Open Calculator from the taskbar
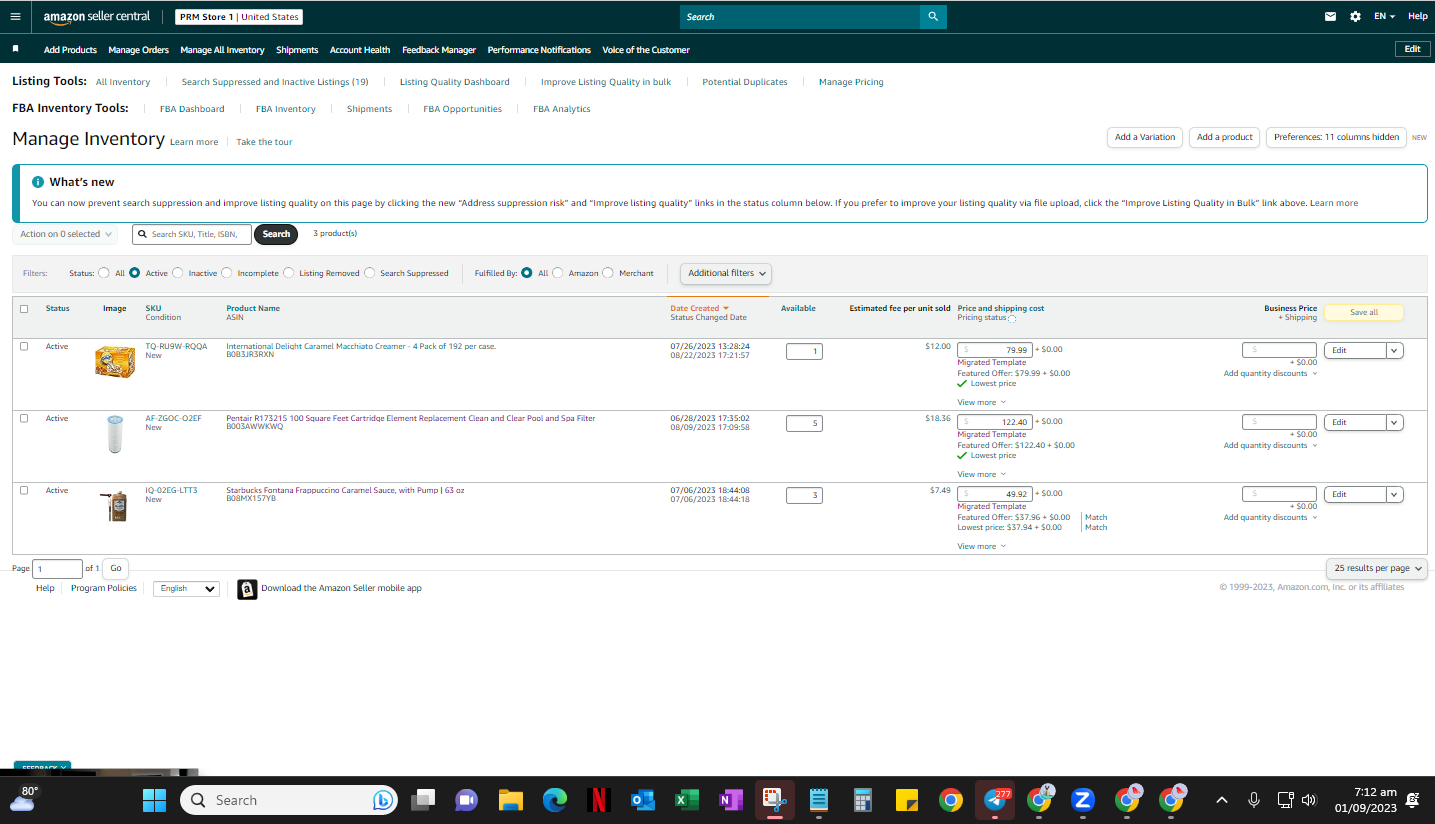This screenshot has height=824, width=1435. point(863,800)
